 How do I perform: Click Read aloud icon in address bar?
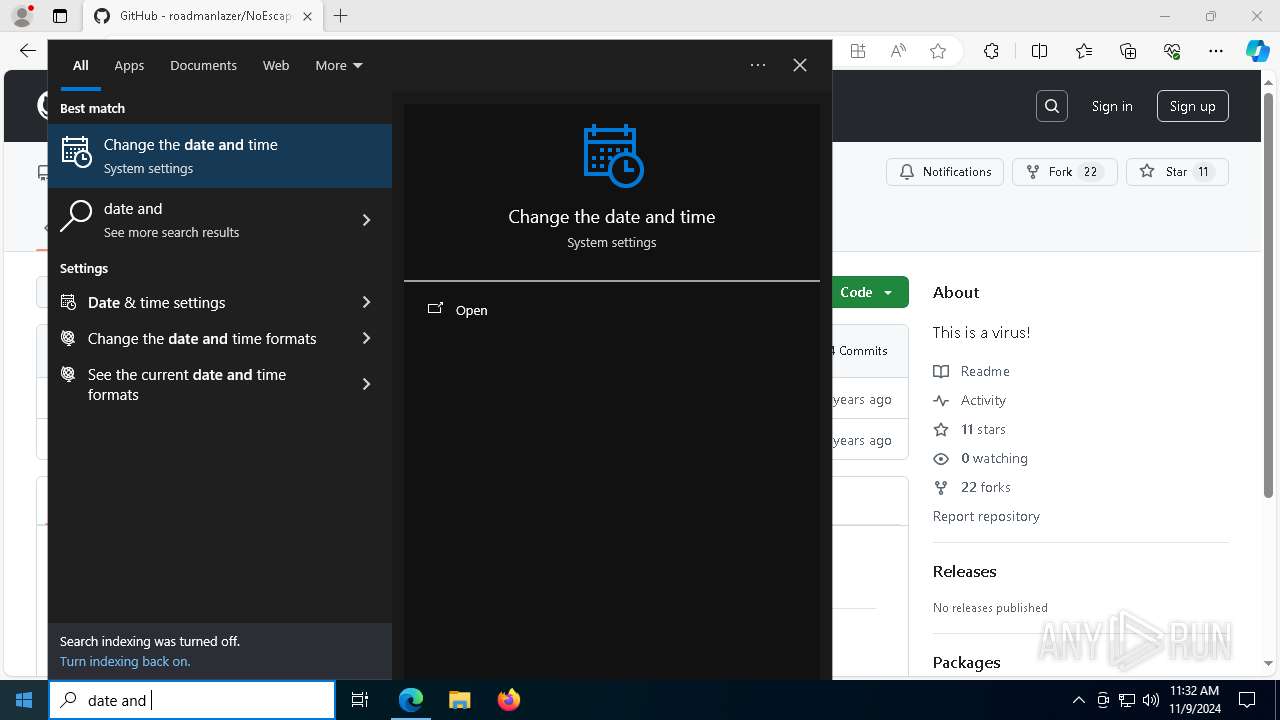coord(898,51)
